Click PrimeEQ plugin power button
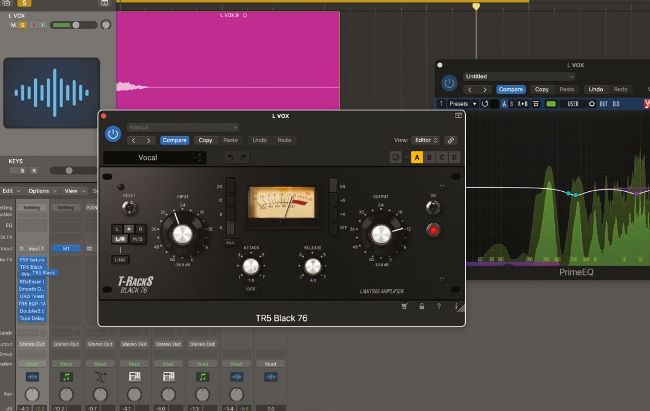The image size is (650, 411). (x=450, y=82)
